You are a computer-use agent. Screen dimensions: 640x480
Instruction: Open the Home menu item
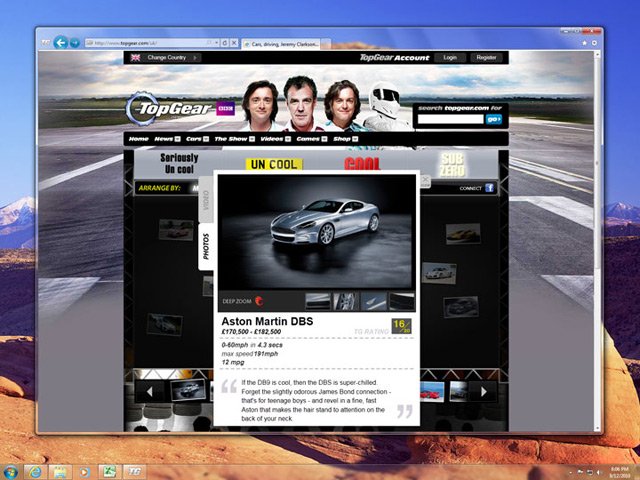click(138, 139)
